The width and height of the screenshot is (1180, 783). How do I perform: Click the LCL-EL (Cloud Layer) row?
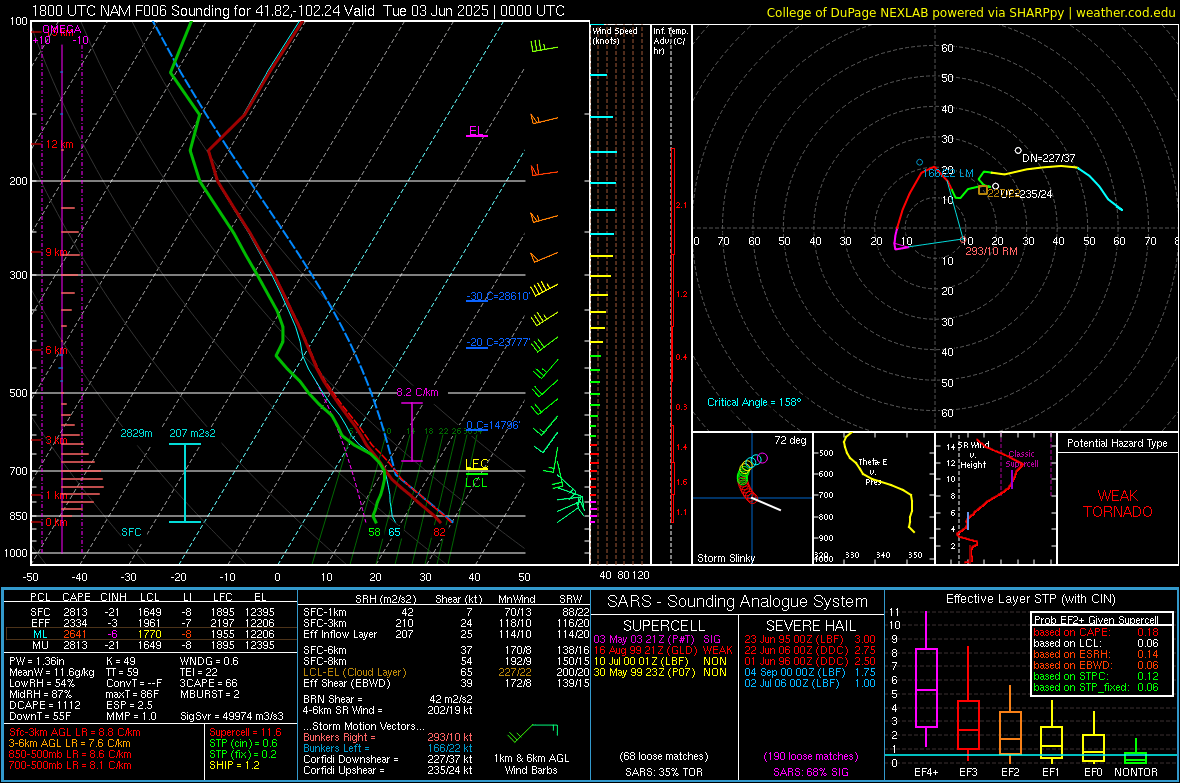pos(447,672)
